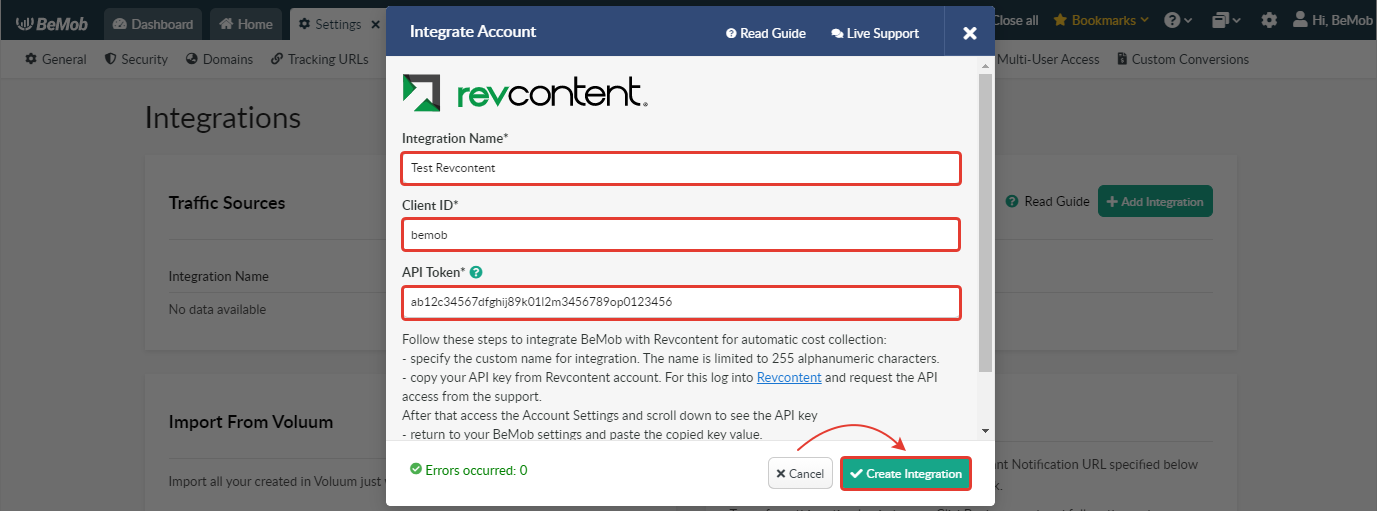Click the No data available text

[x=217, y=309]
